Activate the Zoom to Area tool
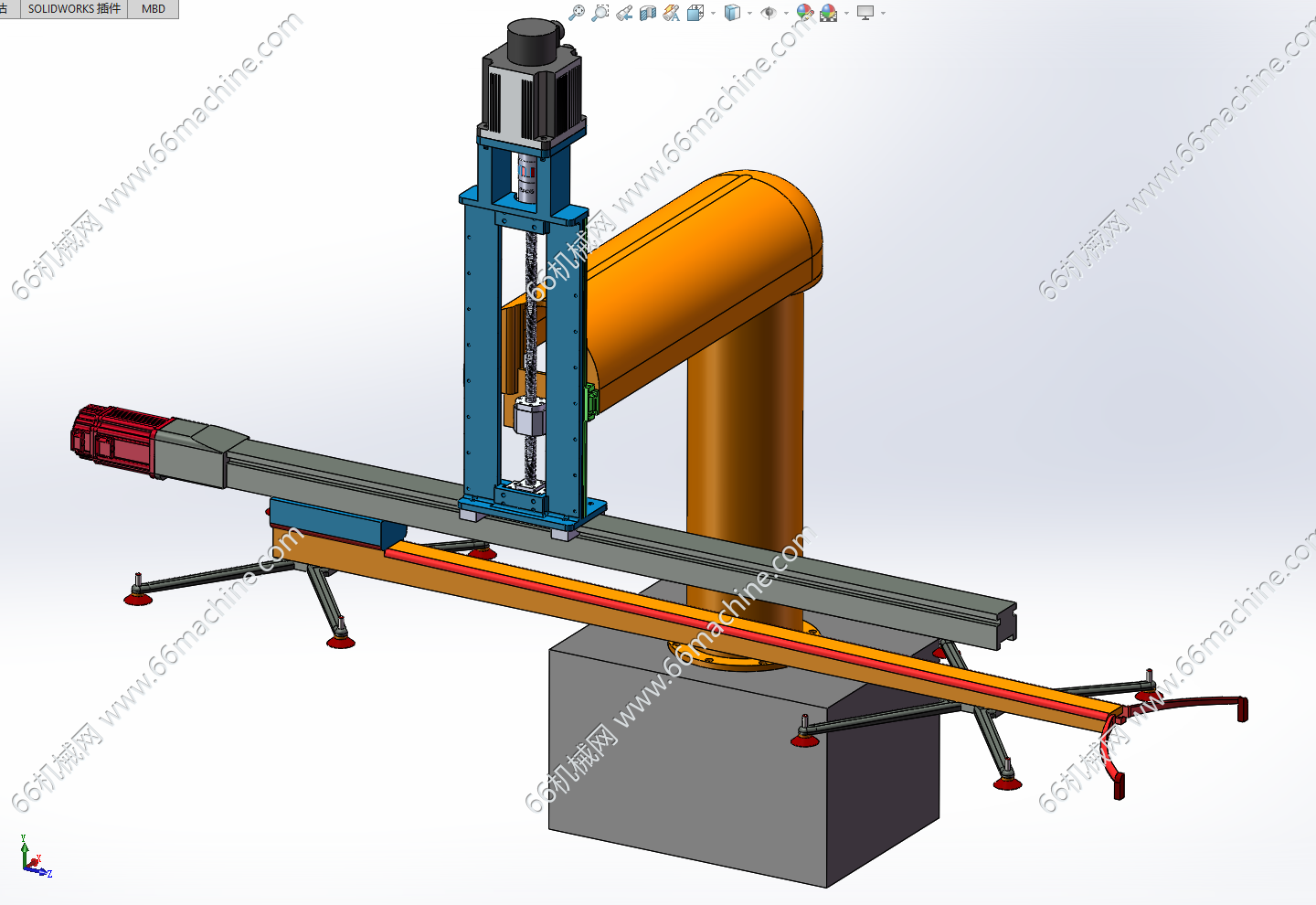Image resolution: width=1316 pixels, height=905 pixels. (600, 13)
